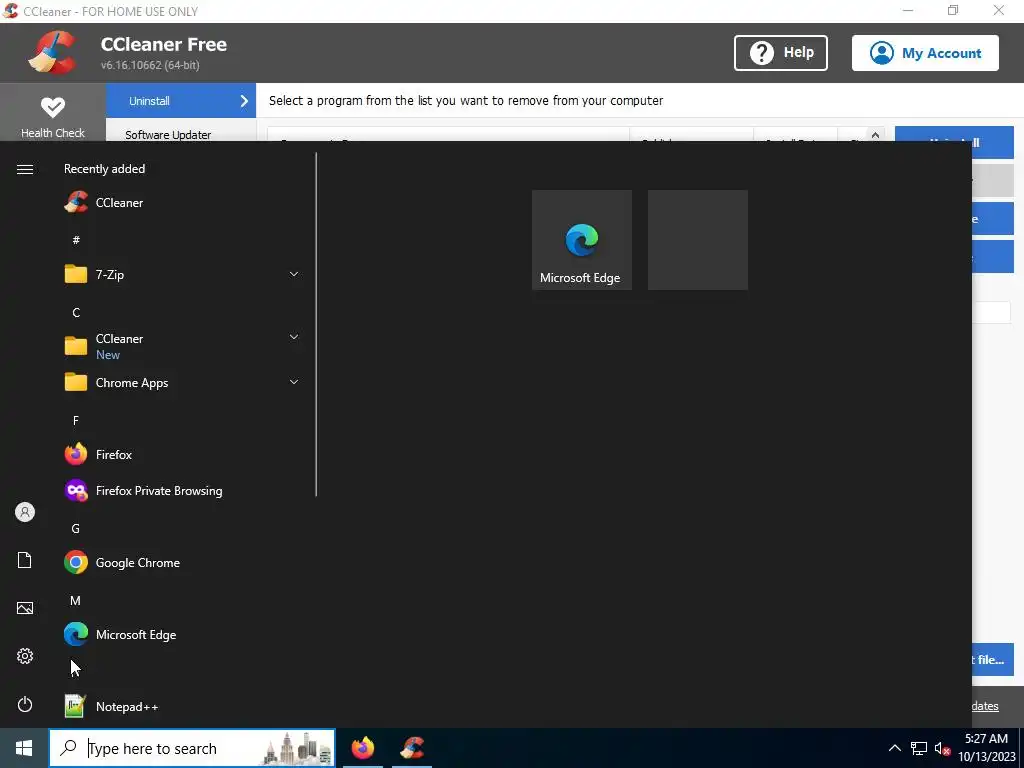
Task: Open the 7-Zip folder icon
Action: (x=76, y=274)
